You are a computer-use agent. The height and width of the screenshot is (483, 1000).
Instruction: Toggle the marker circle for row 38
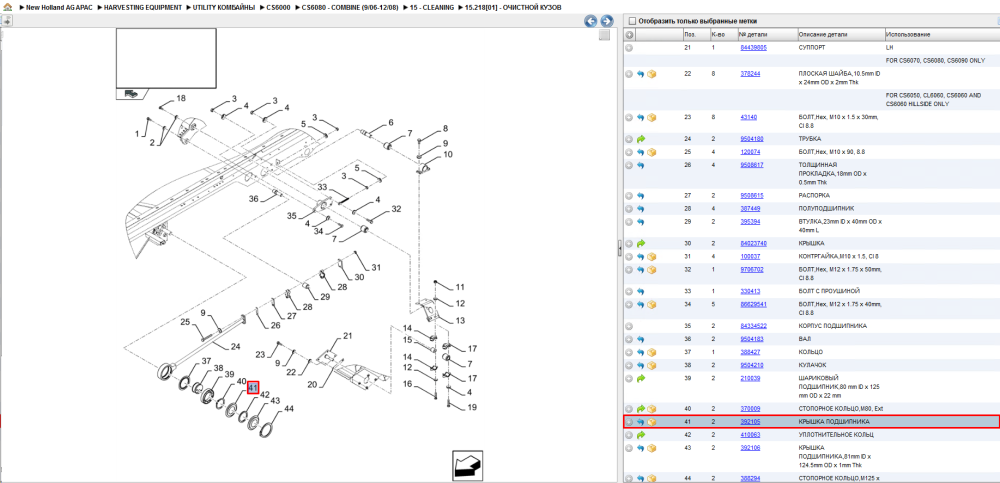click(x=629, y=366)
